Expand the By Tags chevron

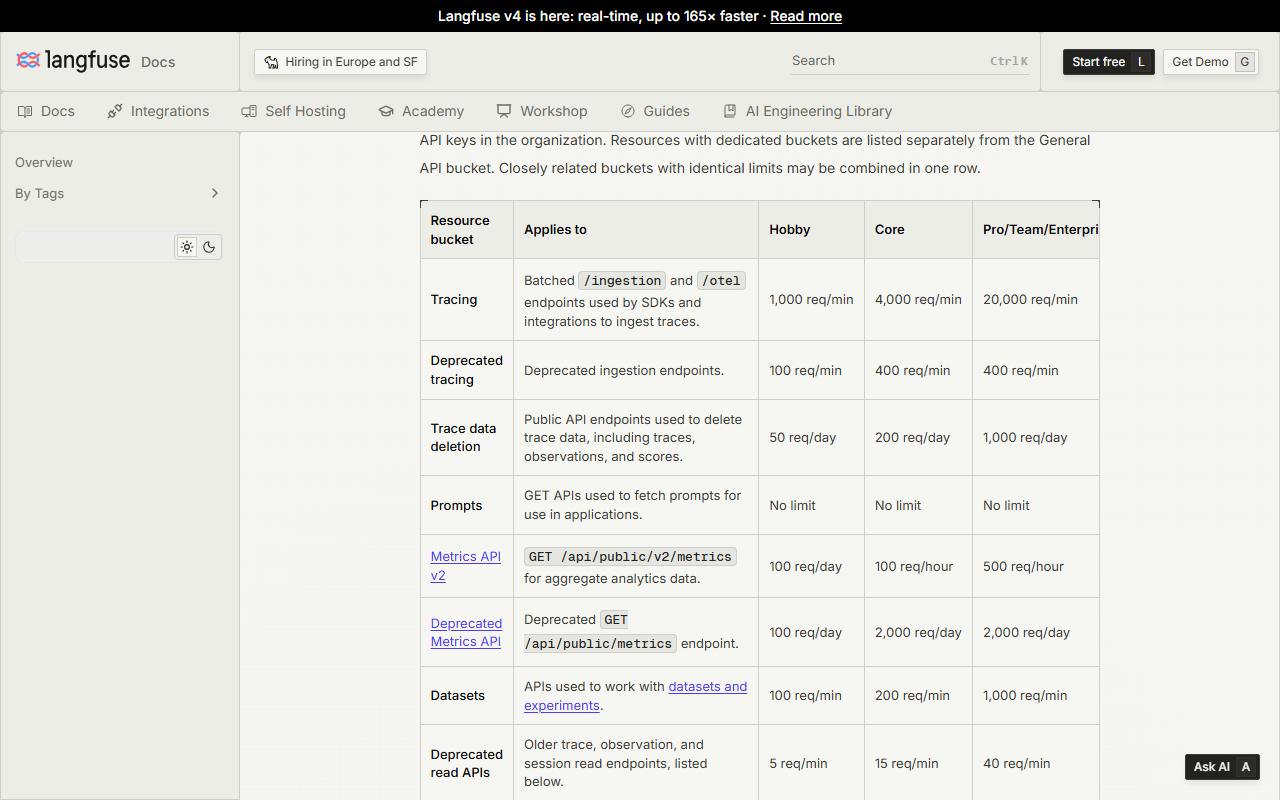pyautogui.click(x=214, y=193)
